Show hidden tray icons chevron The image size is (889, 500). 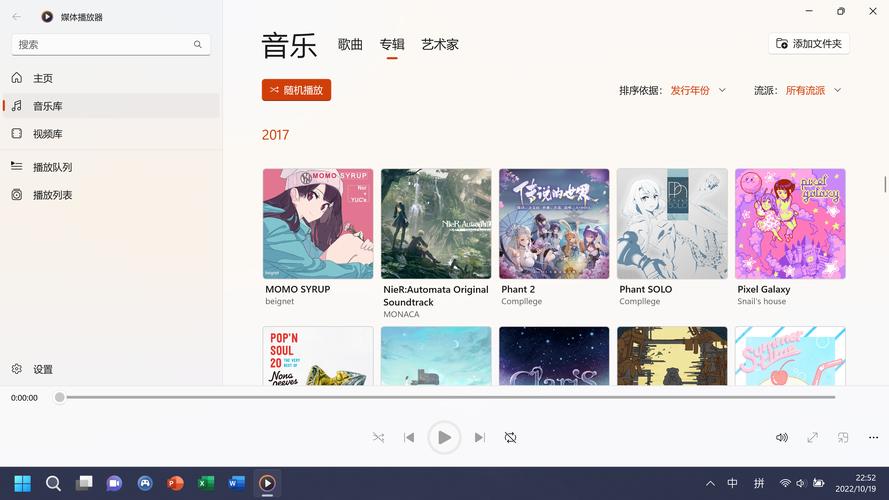coord(710,483)
